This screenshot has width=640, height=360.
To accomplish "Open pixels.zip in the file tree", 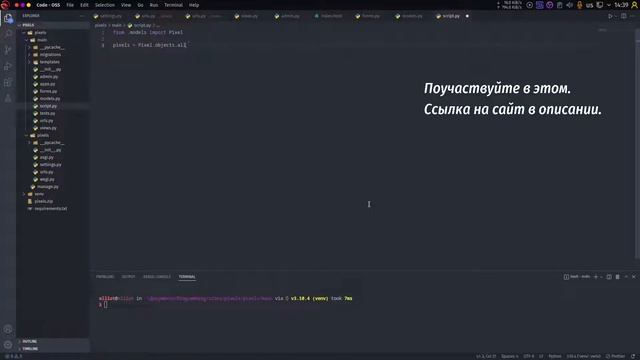I will coord(44,201).
